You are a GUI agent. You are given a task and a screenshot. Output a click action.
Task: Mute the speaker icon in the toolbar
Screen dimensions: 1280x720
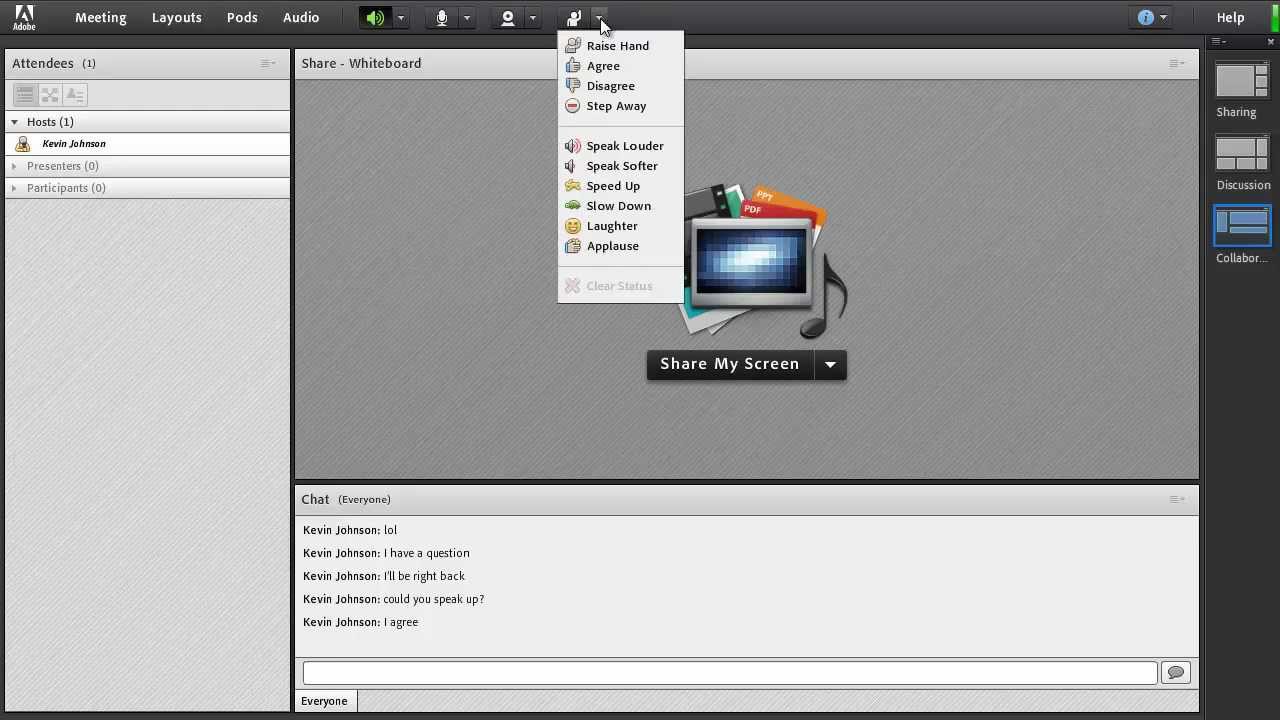coord(374,17)
